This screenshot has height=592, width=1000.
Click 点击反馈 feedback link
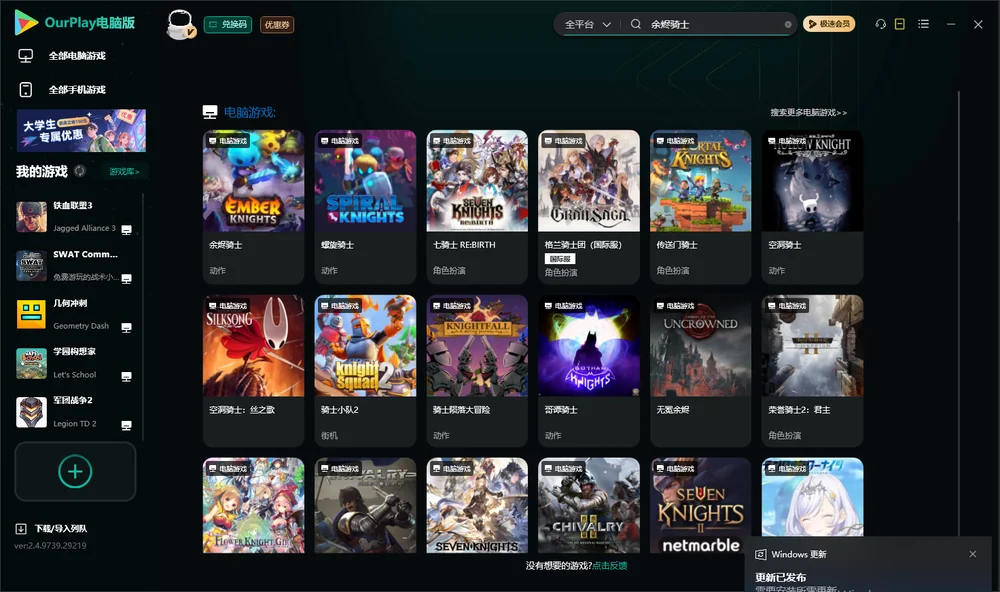point(610,566)
